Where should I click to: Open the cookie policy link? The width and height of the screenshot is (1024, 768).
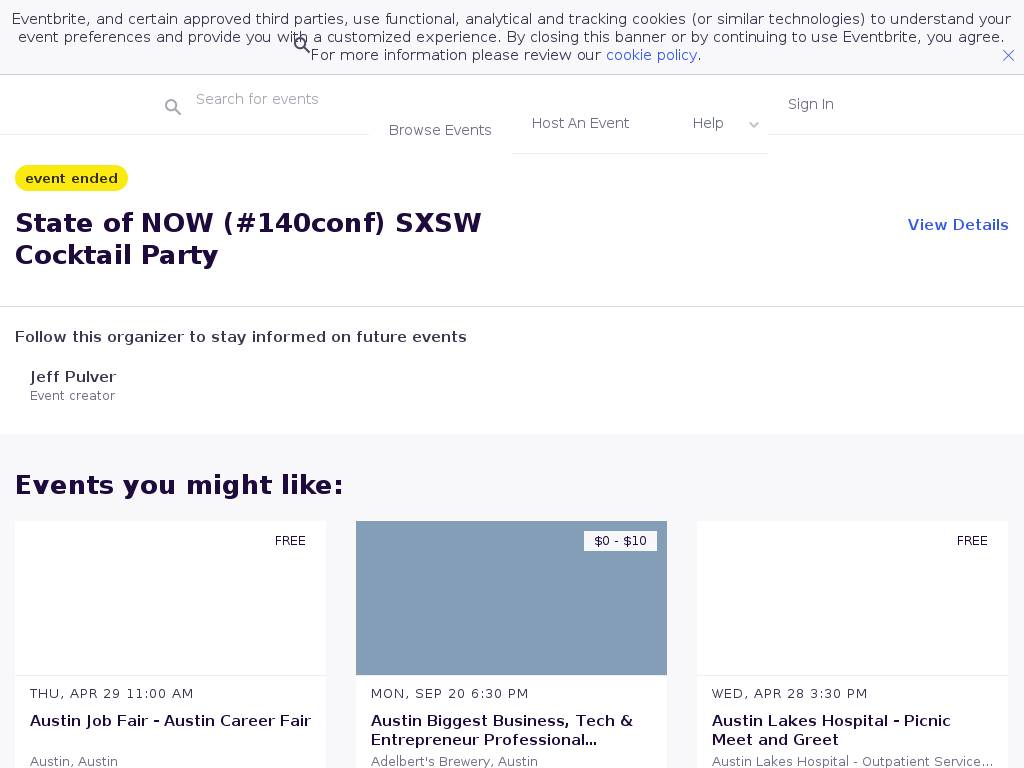click(651, 55)
